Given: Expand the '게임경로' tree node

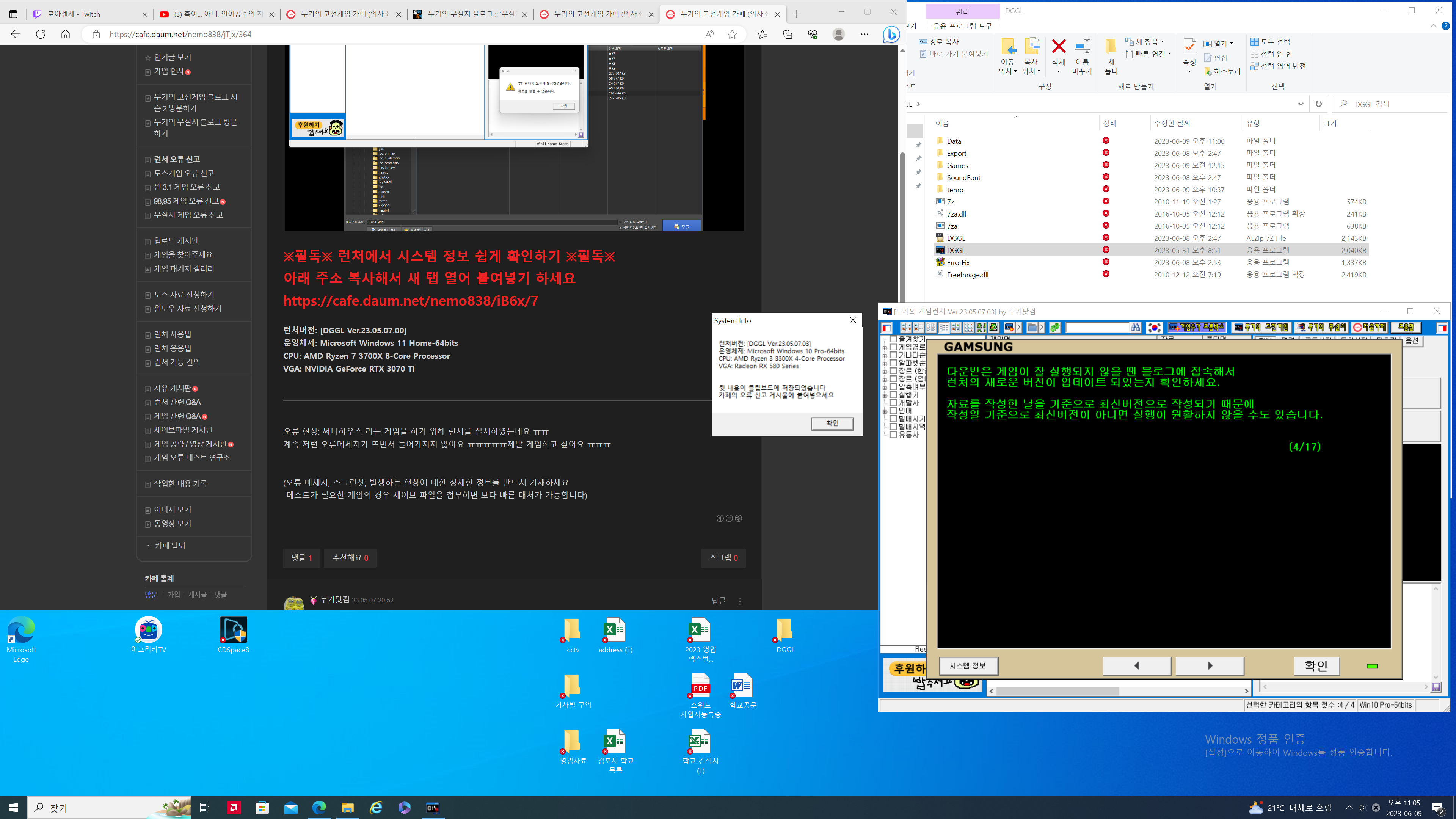Looking at the screenshot, I should tap(885, 348).
